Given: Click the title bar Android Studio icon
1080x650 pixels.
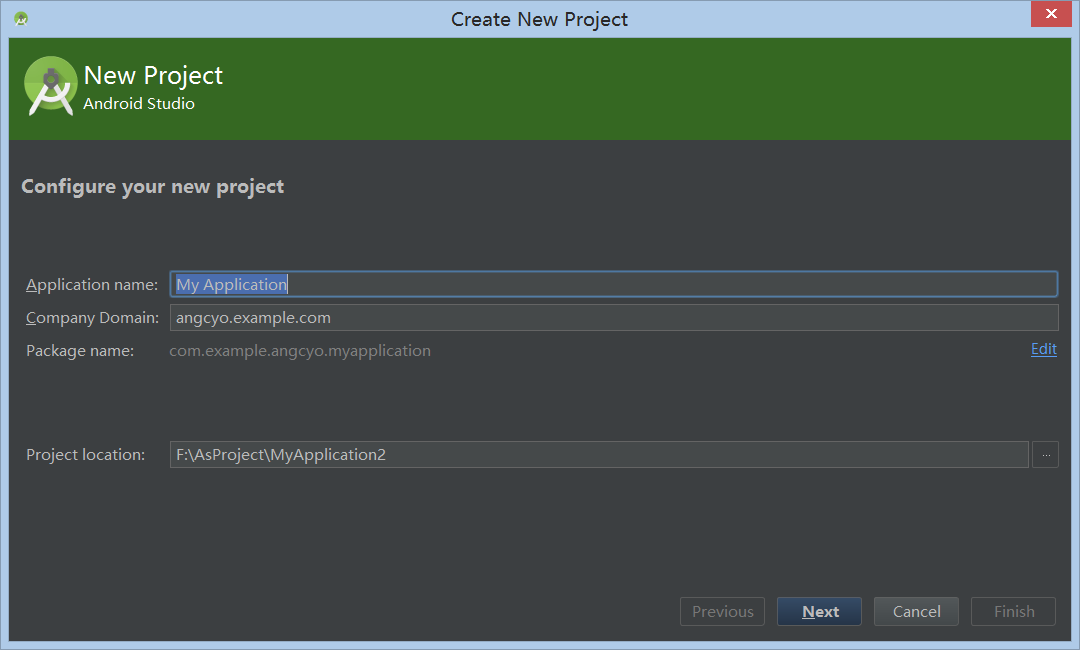Looking at the screenshot, I should (21, 19).
